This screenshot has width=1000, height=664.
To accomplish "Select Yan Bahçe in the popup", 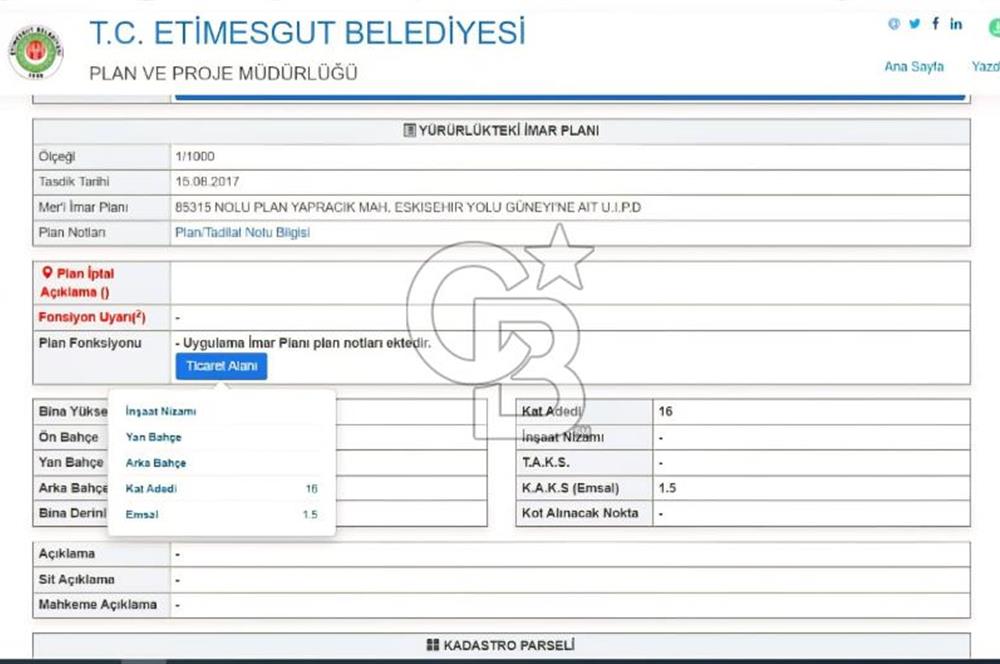I will 154,437.
